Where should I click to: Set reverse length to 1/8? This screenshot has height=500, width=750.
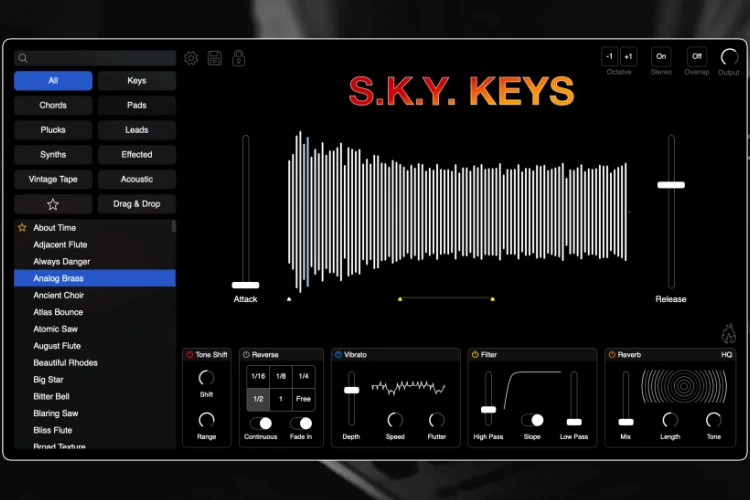[281, 377]
